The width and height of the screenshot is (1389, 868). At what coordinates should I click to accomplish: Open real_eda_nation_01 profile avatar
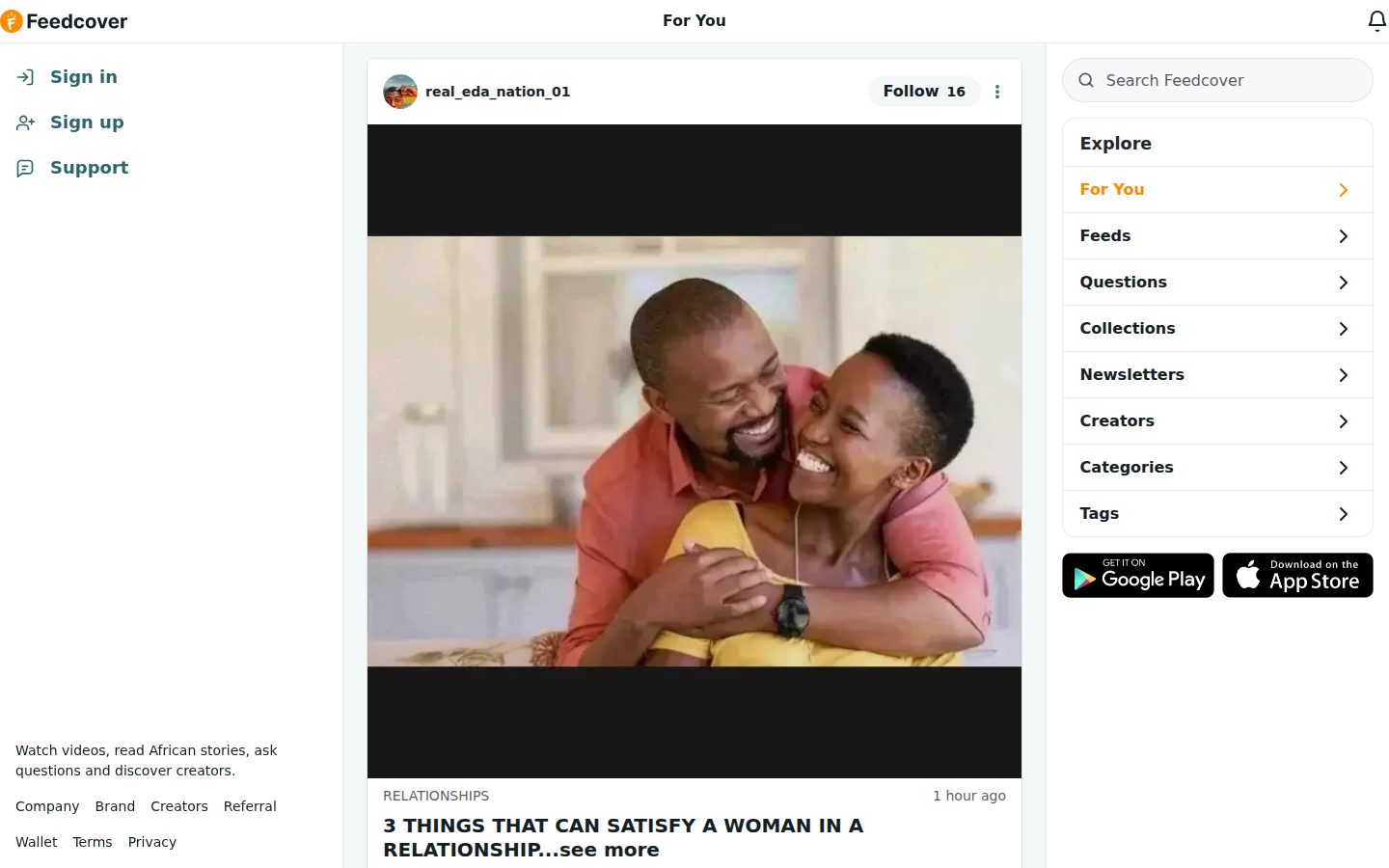[400, 92]
